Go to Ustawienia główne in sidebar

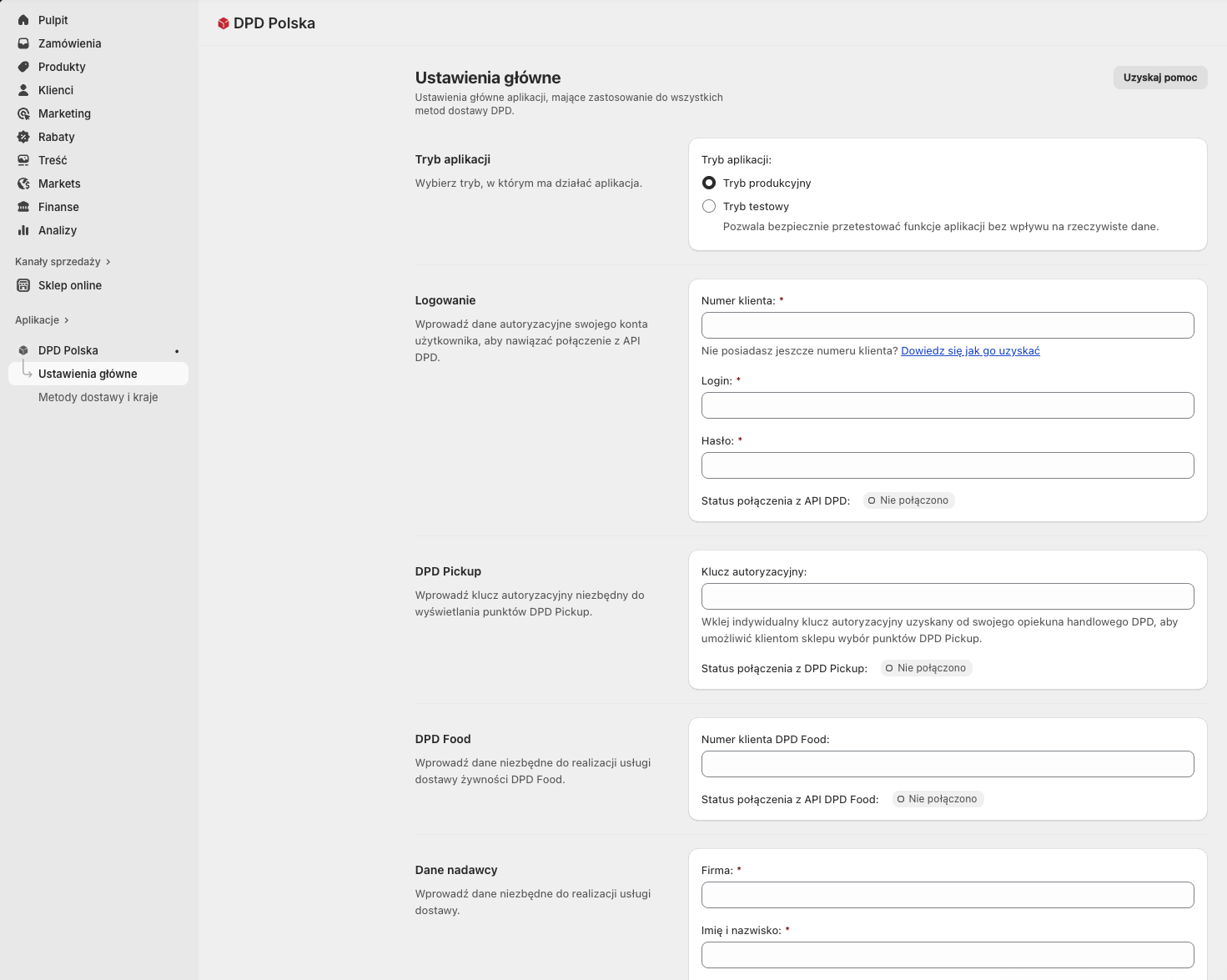(x=88, y=374)
